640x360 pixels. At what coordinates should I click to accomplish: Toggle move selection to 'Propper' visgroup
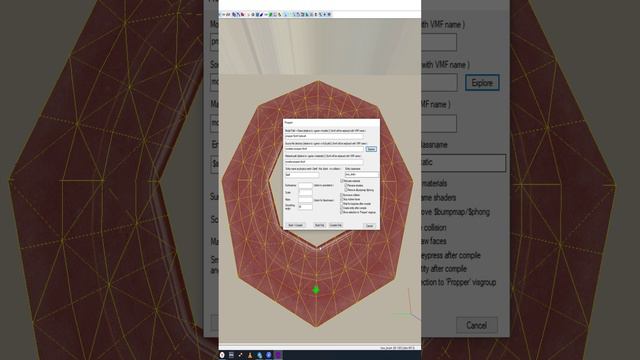coord(341,213)
